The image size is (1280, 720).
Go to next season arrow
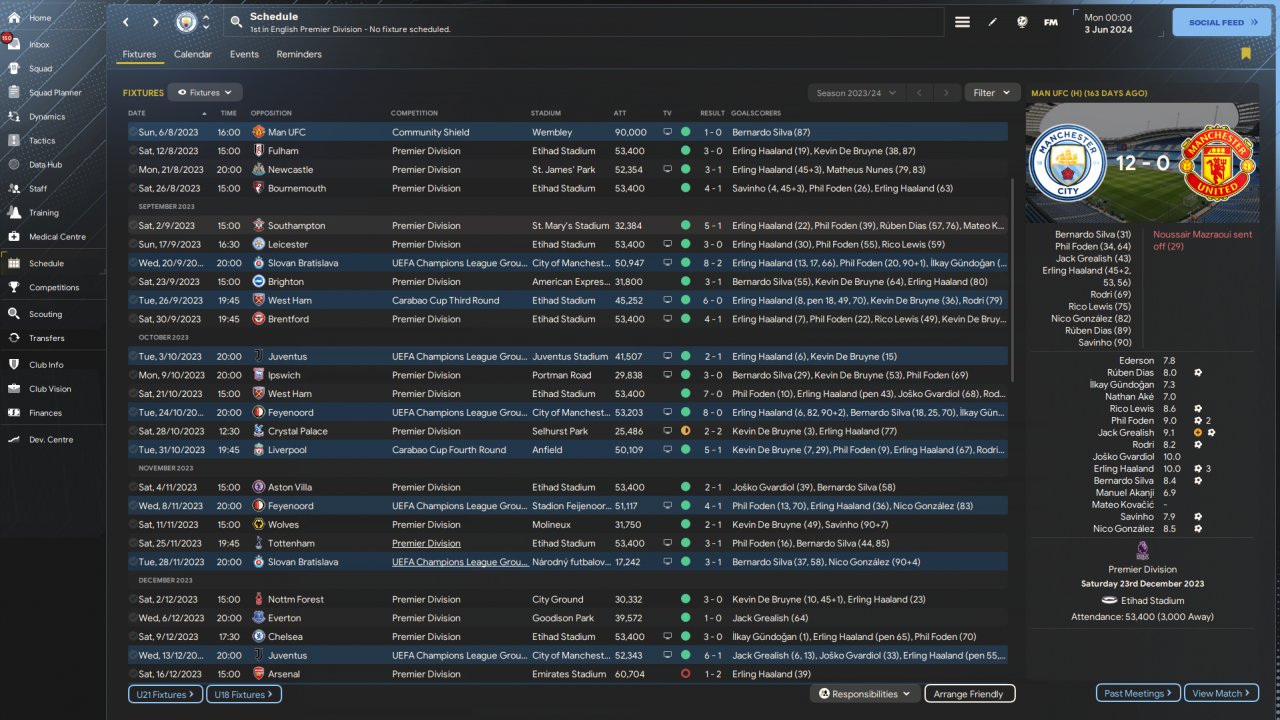(x=947, y=93)
